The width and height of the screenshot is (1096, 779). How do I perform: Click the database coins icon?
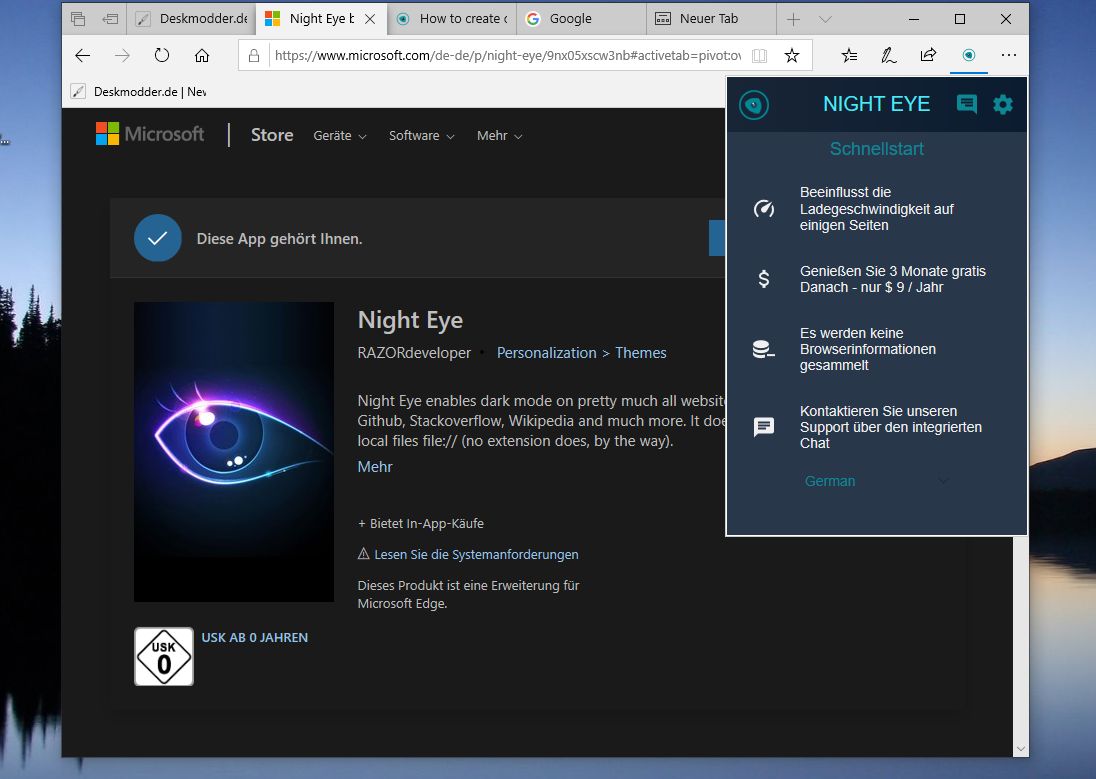pos(763,349)
